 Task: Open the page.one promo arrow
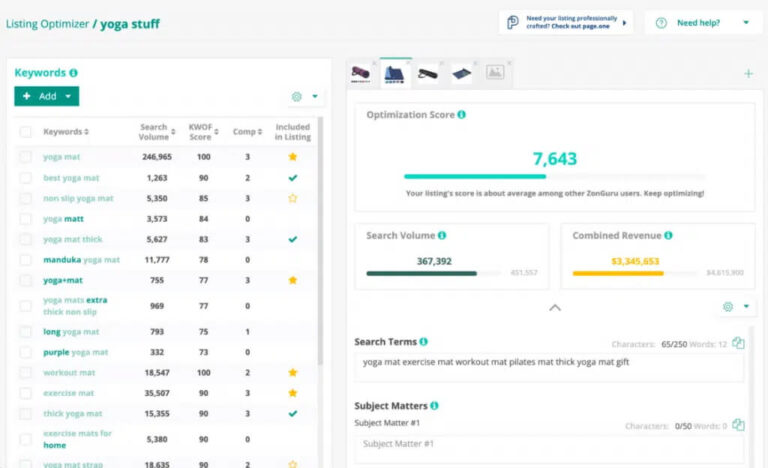tap(624, 23)
